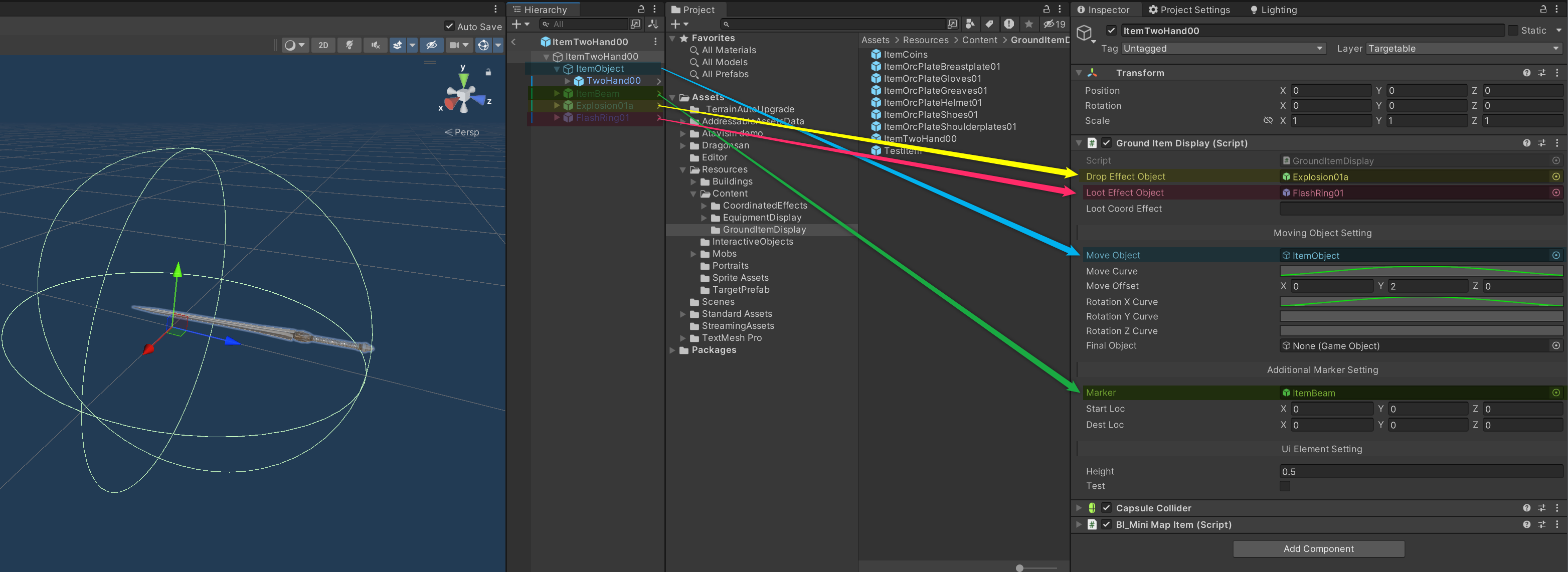This screenshot has height=572, width=1568.
Task: Toggle the Gizmos globe icon
Action: click(x=483, y=45)
